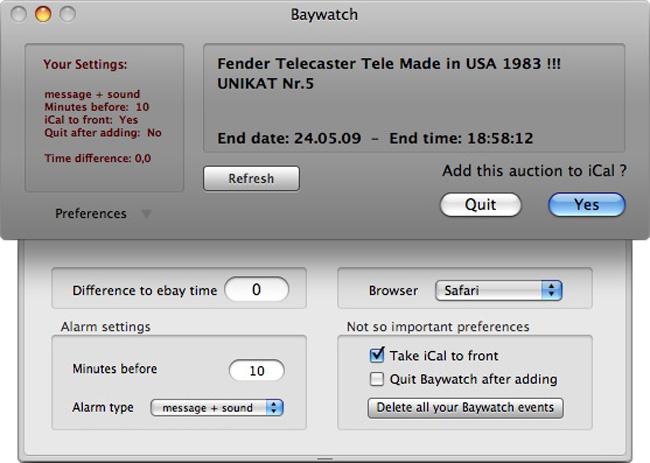Click the Fender Telecaster auction title
This screenshot has width=650, height=463.
(x=389, y=74)
